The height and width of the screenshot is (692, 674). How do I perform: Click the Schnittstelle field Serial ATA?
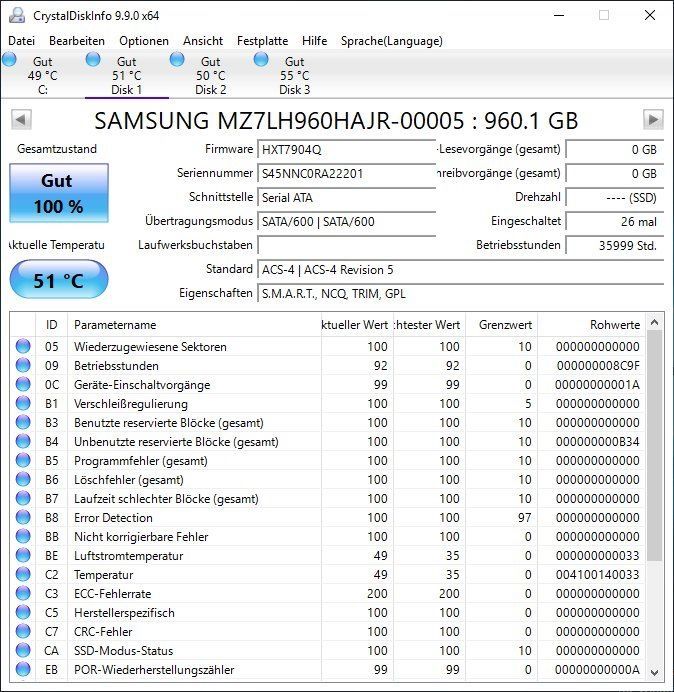pyautogui.click(x=346, y=197)
